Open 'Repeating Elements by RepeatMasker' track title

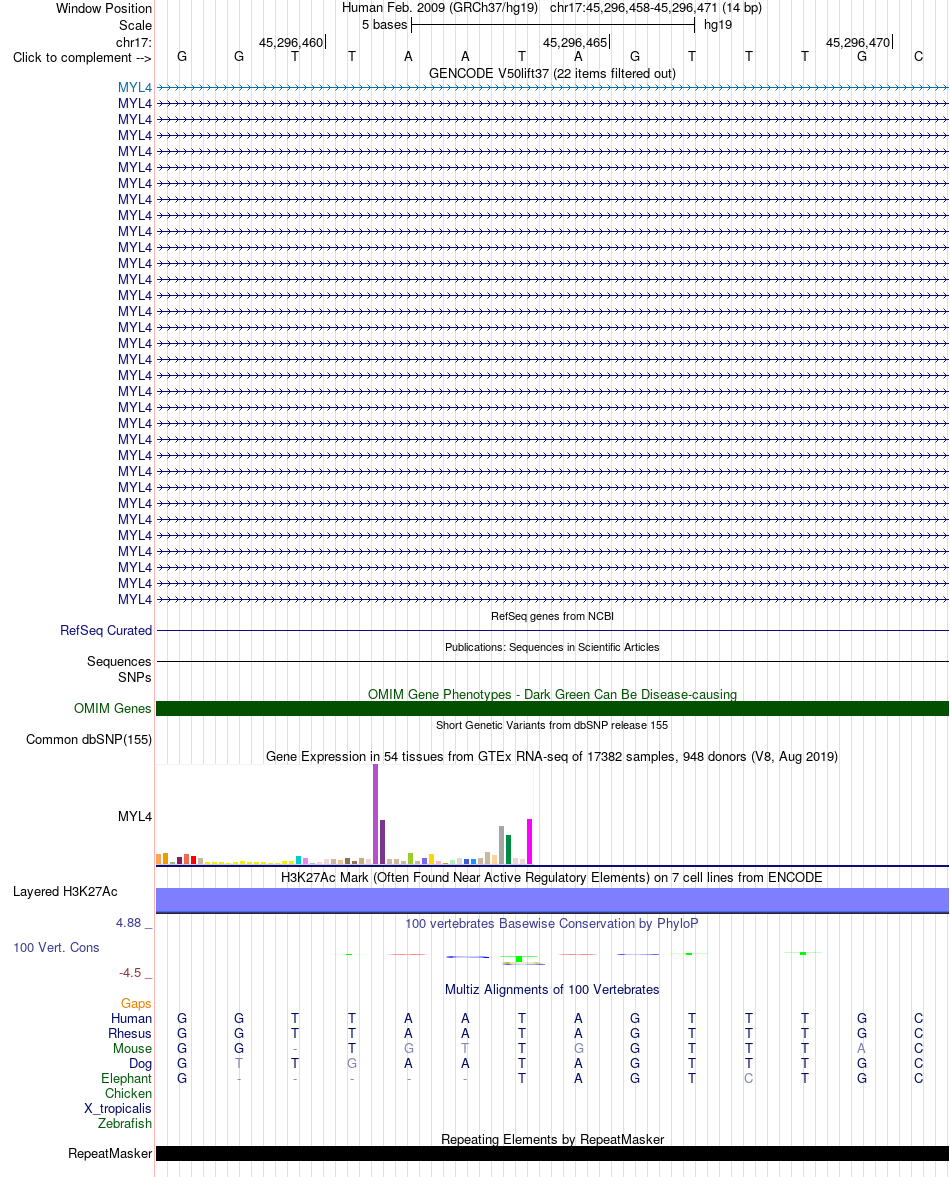552,1139
